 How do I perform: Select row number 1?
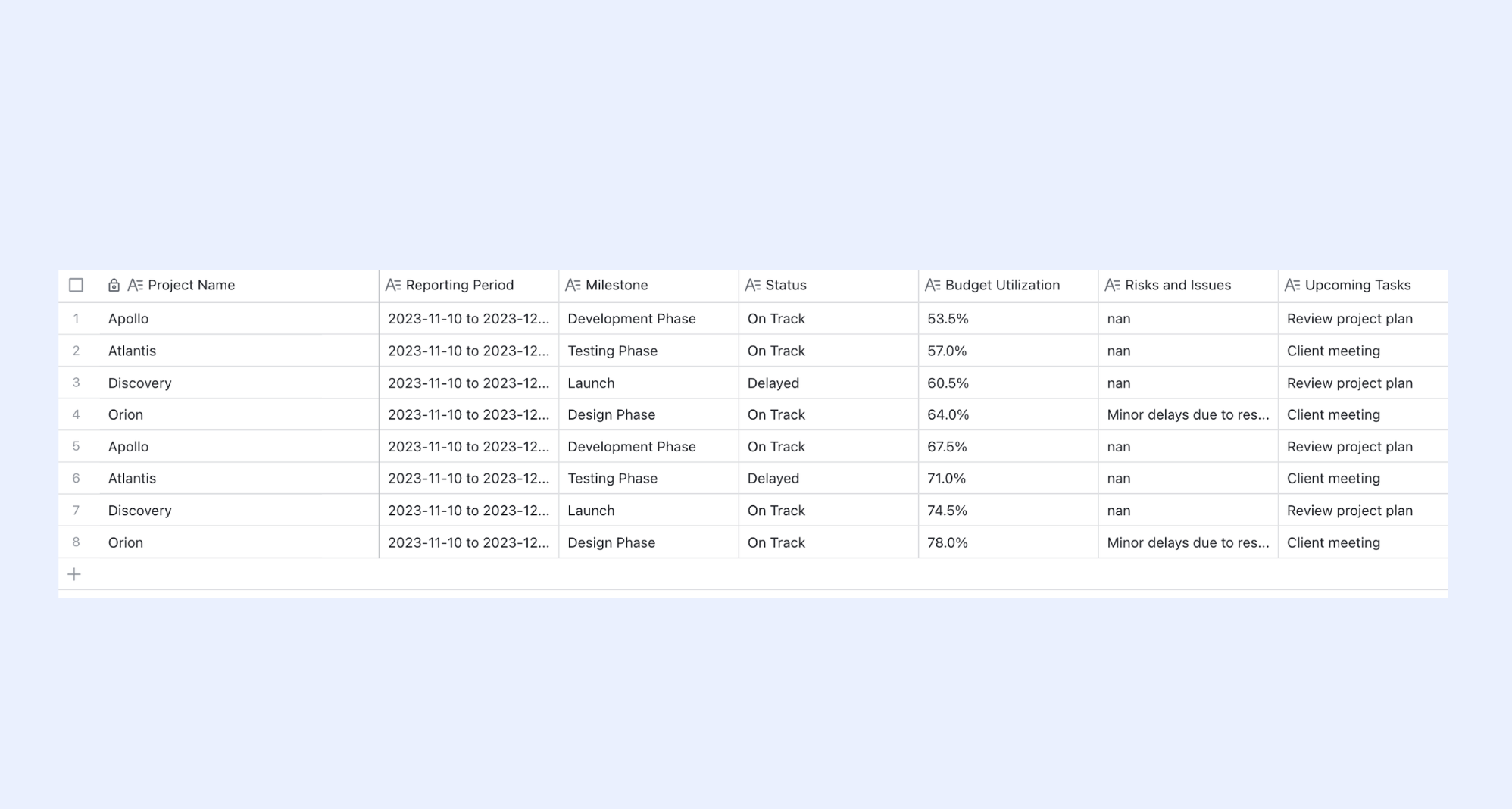click(x=76, y=319)
